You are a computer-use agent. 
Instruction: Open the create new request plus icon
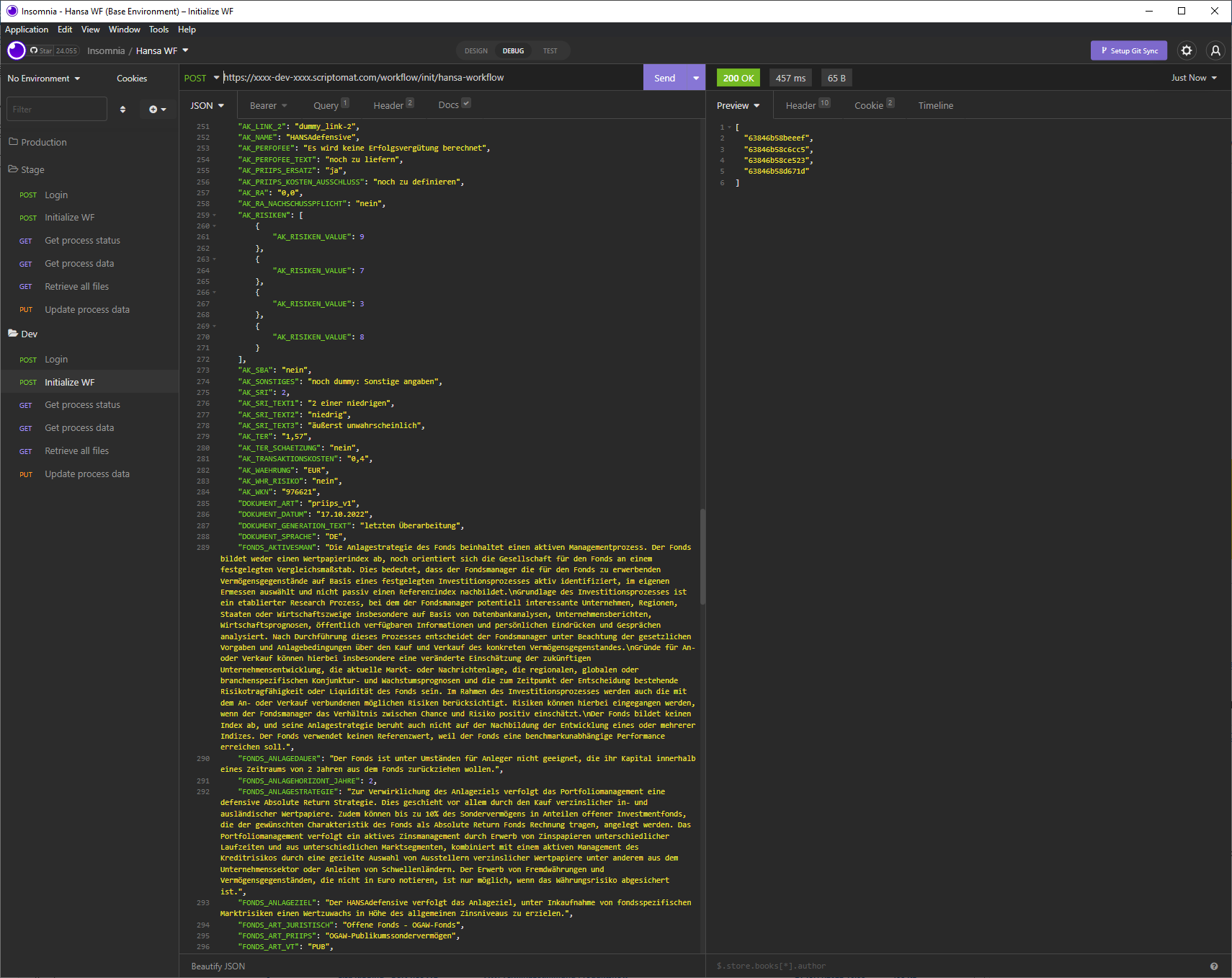[157, 110]
